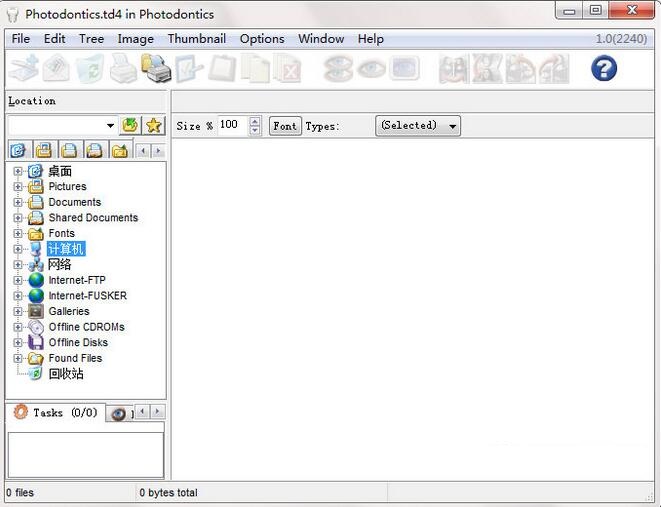Click the second grayed image-edit photo icon
Image resolution: width=661 pixels, height=507 pixels.
point(486,69)
